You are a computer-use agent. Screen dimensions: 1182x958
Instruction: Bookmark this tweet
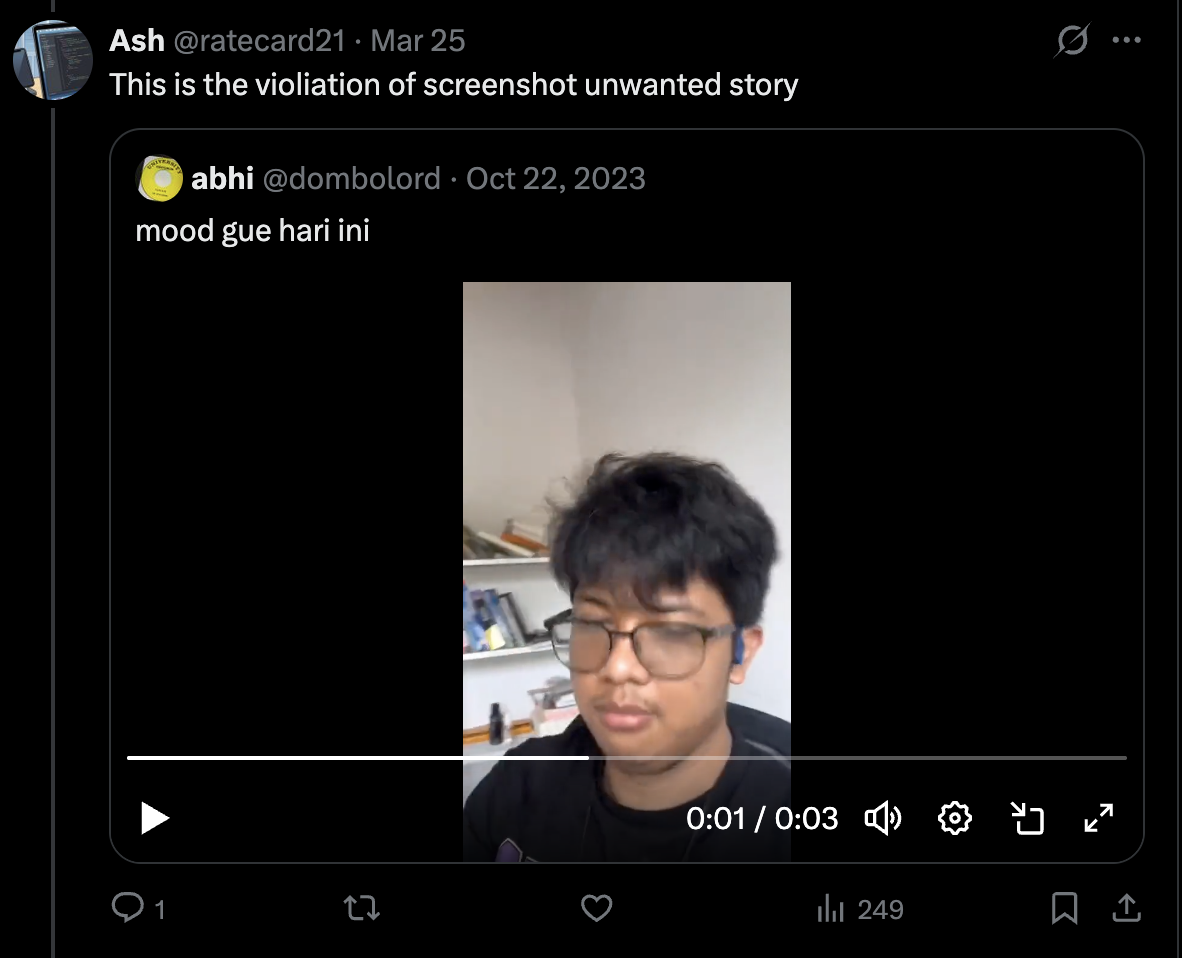pyautogui.click(x=1064, y=908)
